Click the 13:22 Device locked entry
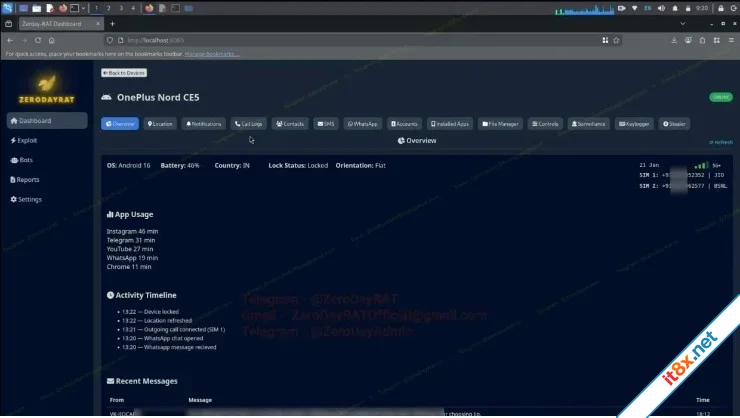Screen dimensions: 740x418 (150, 312)
